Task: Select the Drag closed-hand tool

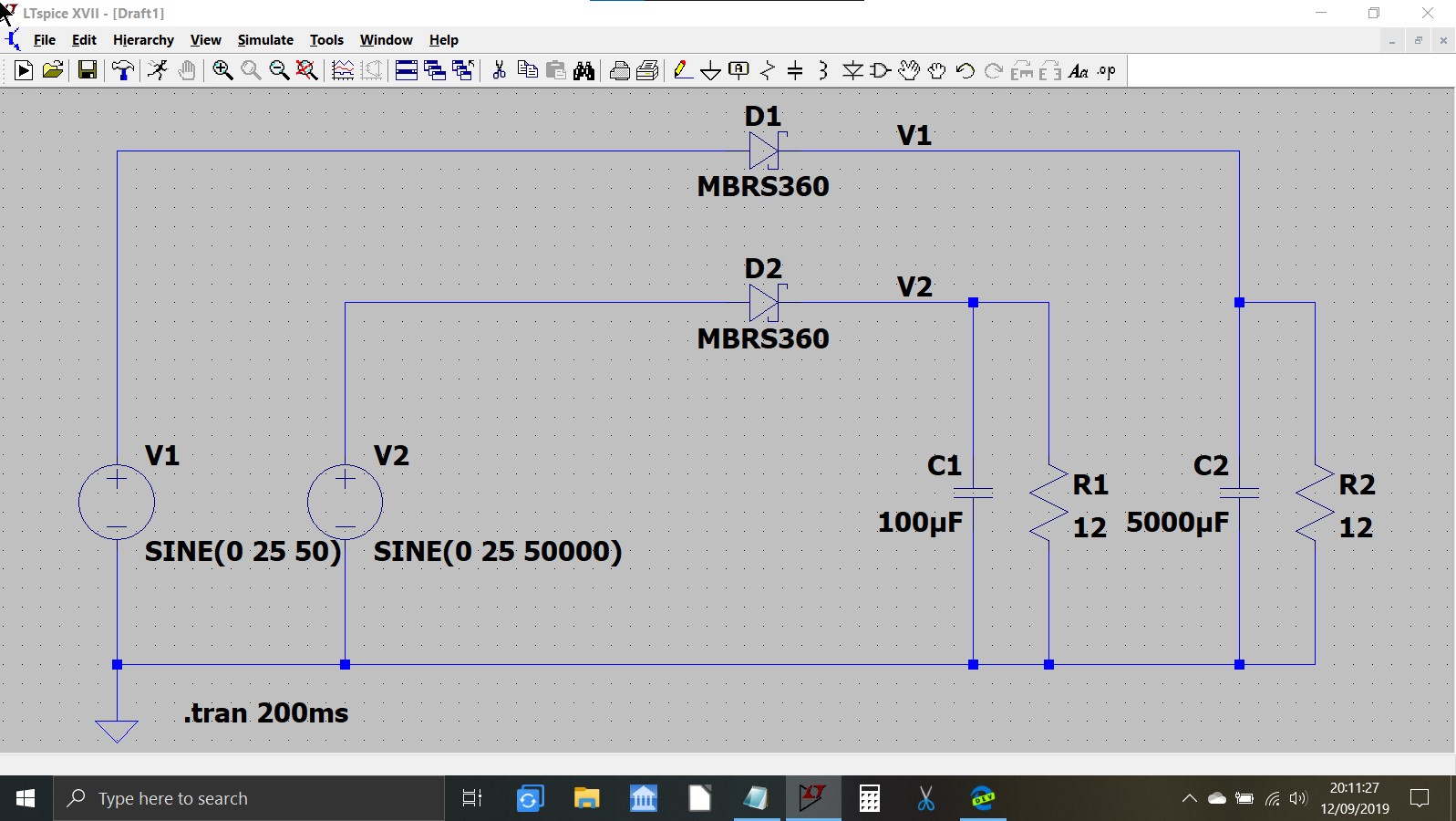Action: click(937, 70)
